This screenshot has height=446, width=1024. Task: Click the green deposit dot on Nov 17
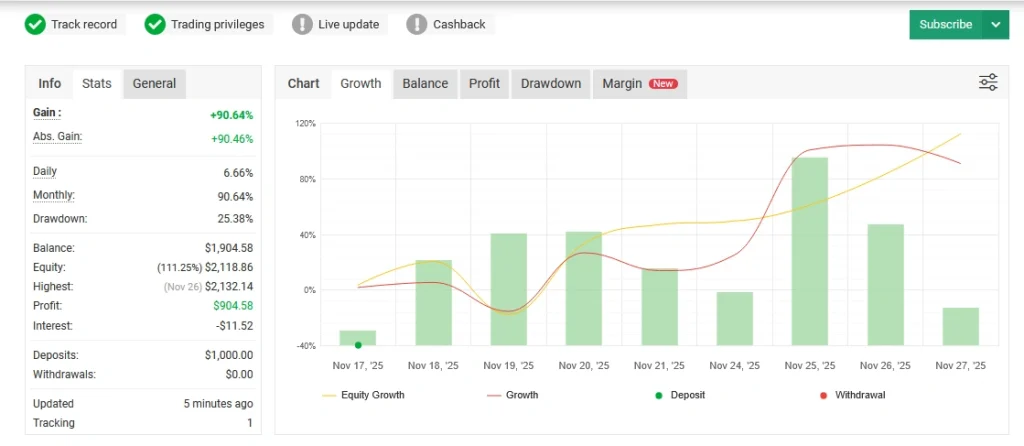(x=358, y=344)
